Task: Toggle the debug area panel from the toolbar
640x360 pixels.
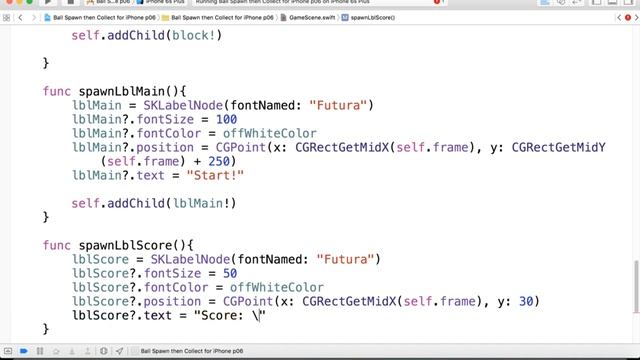Action: click(x=612, y=2)
